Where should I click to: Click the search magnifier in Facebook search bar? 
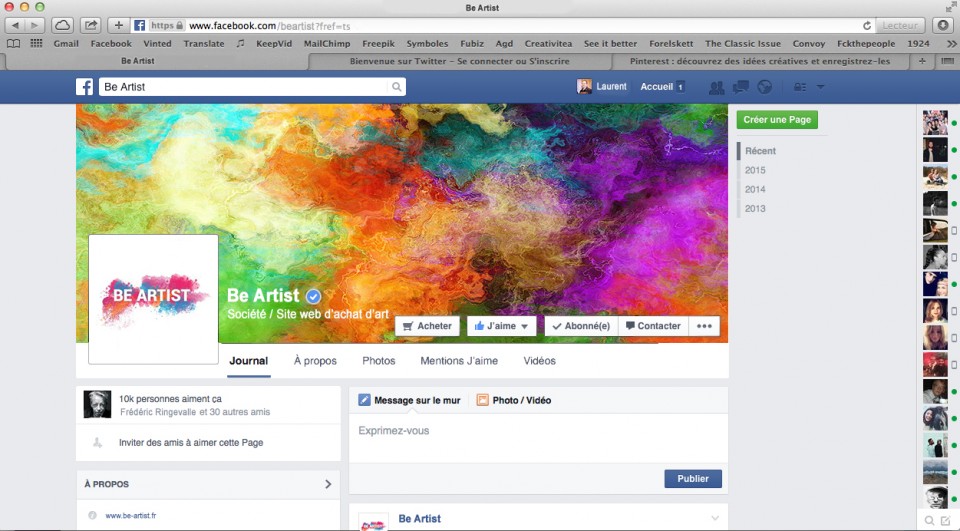[397, 87]
